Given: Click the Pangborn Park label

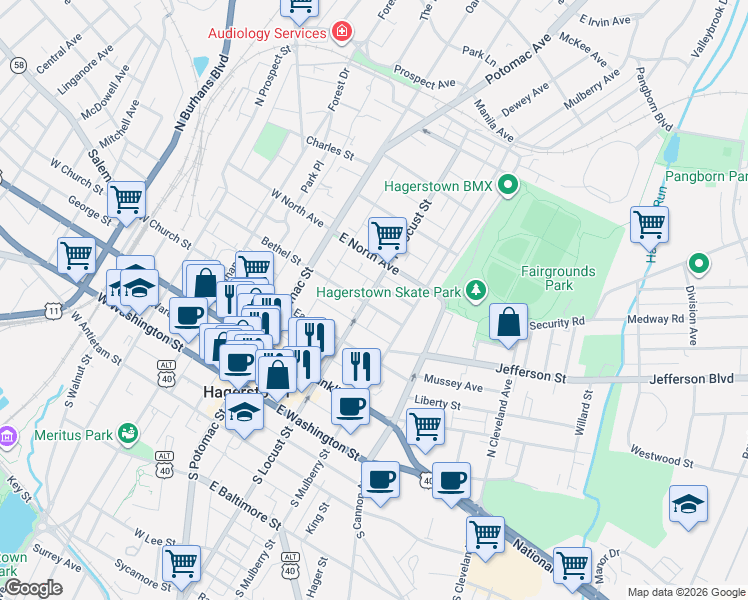Looking at the screenshot, I should [x=706, y=176].
